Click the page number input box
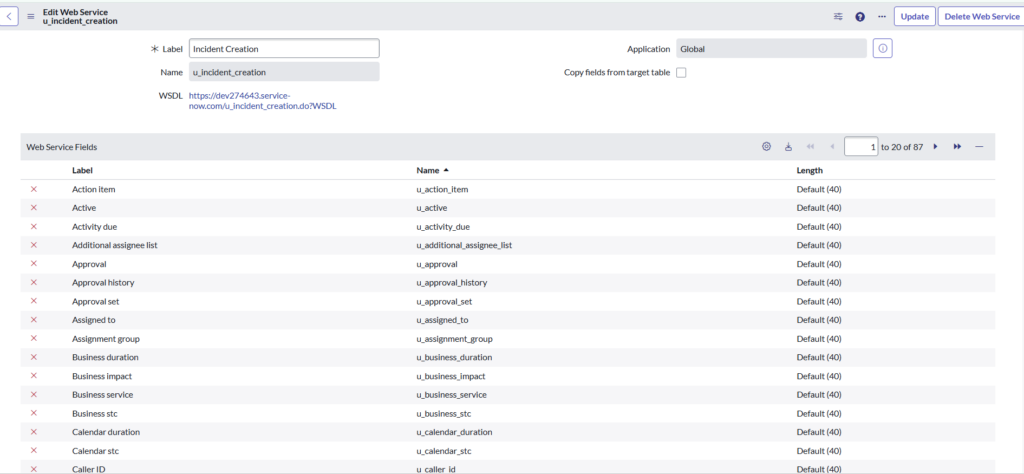 coord(861,147)
